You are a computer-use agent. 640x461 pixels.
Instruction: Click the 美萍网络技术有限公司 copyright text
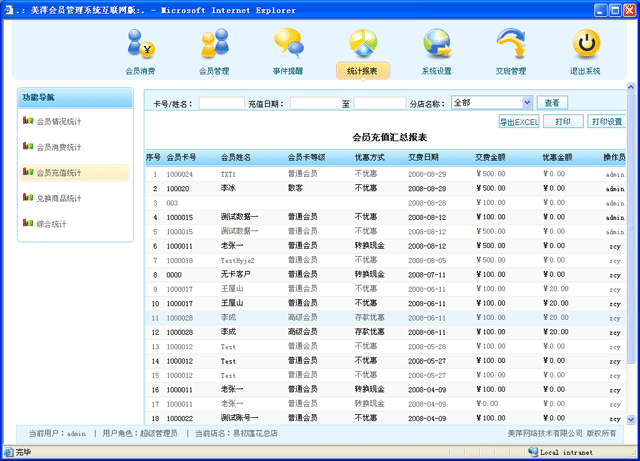pyautogui.click(x=562, y=434)
